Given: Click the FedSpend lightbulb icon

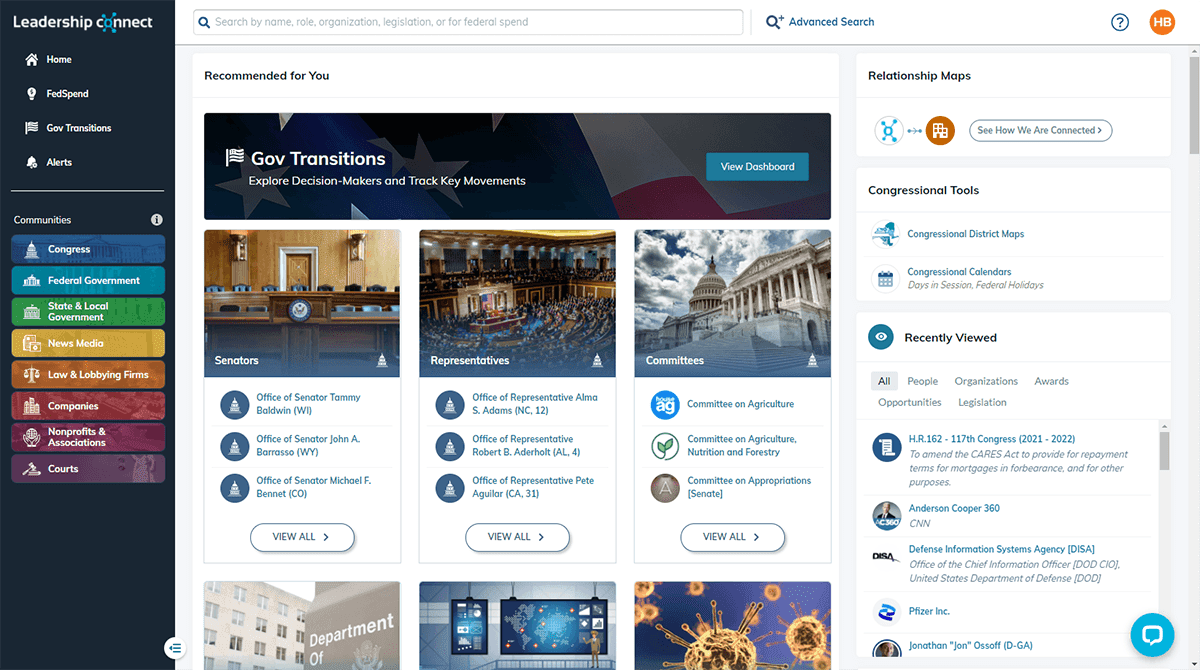Looking at the screenshot, I should (32, 94).
